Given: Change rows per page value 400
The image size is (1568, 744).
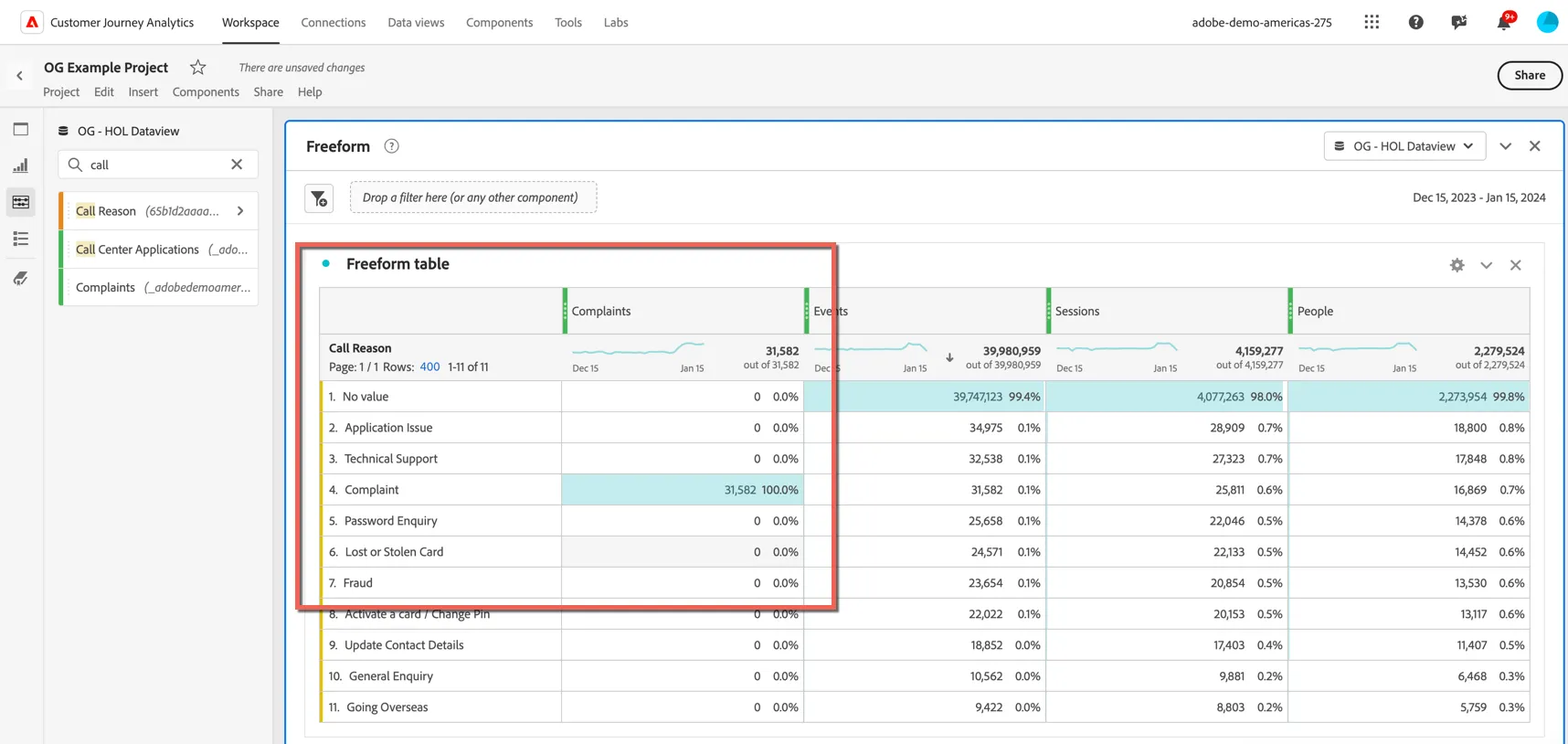Looking at the screenshot, I should click(x=429, y=367).
